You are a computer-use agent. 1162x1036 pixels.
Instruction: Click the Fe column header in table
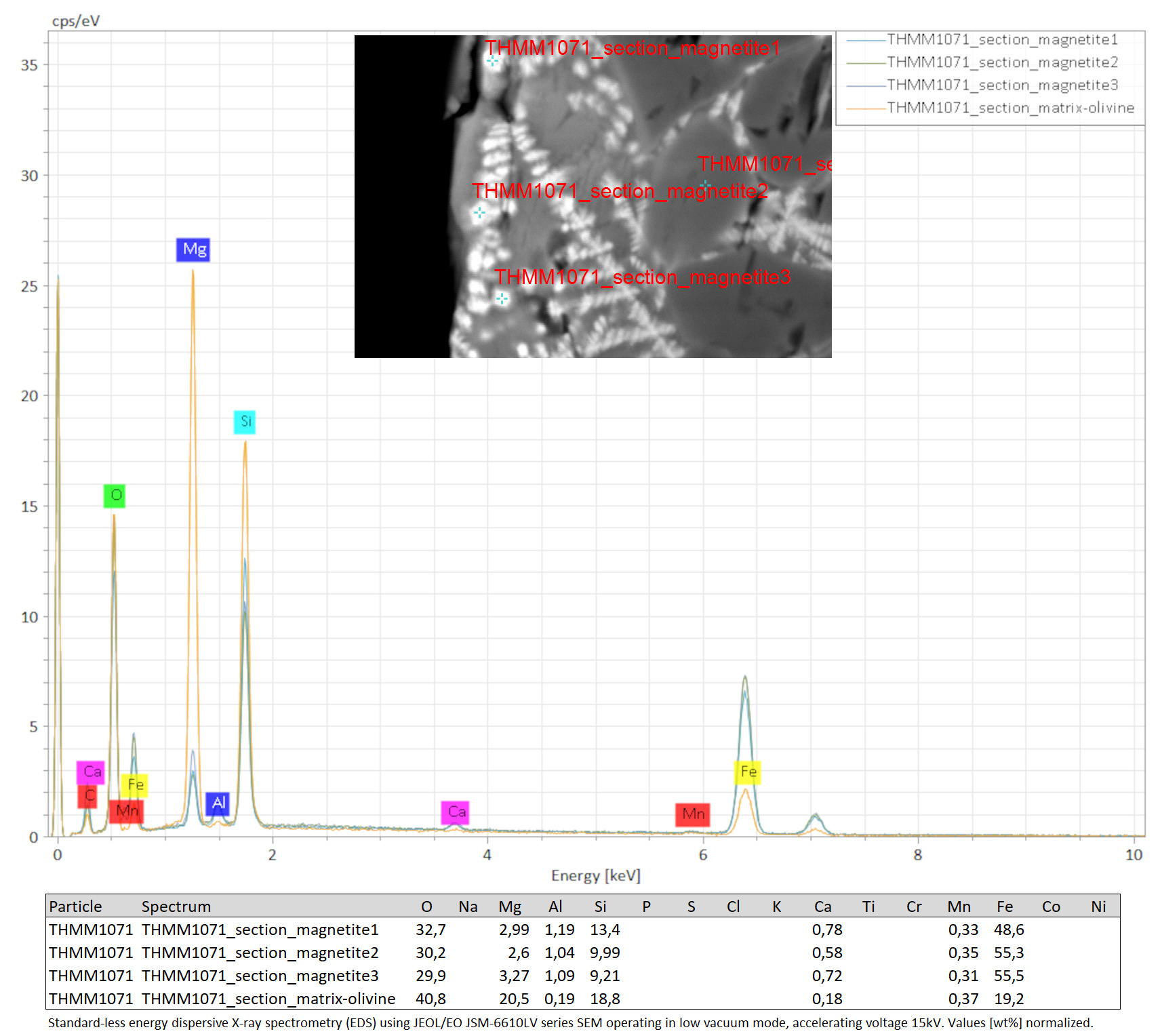pos(1005,906)
